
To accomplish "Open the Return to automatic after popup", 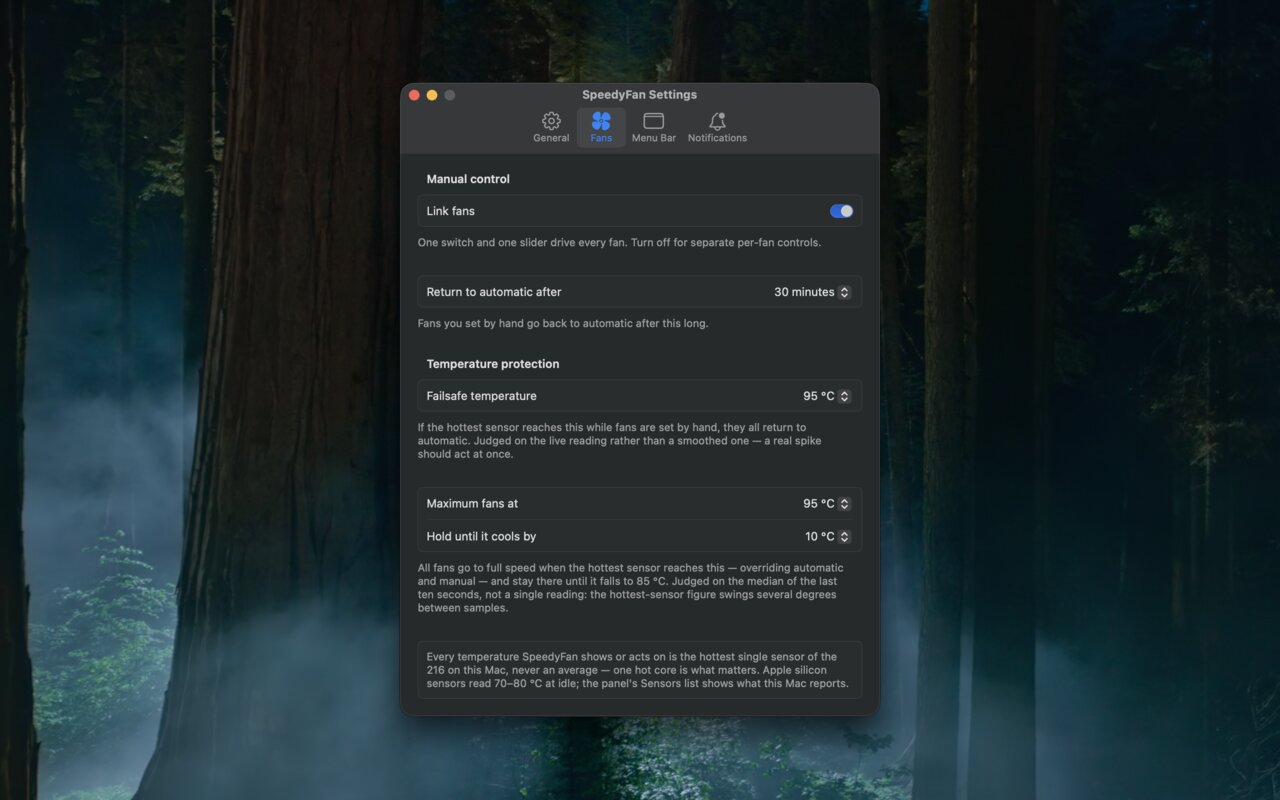I will point(812,292).
